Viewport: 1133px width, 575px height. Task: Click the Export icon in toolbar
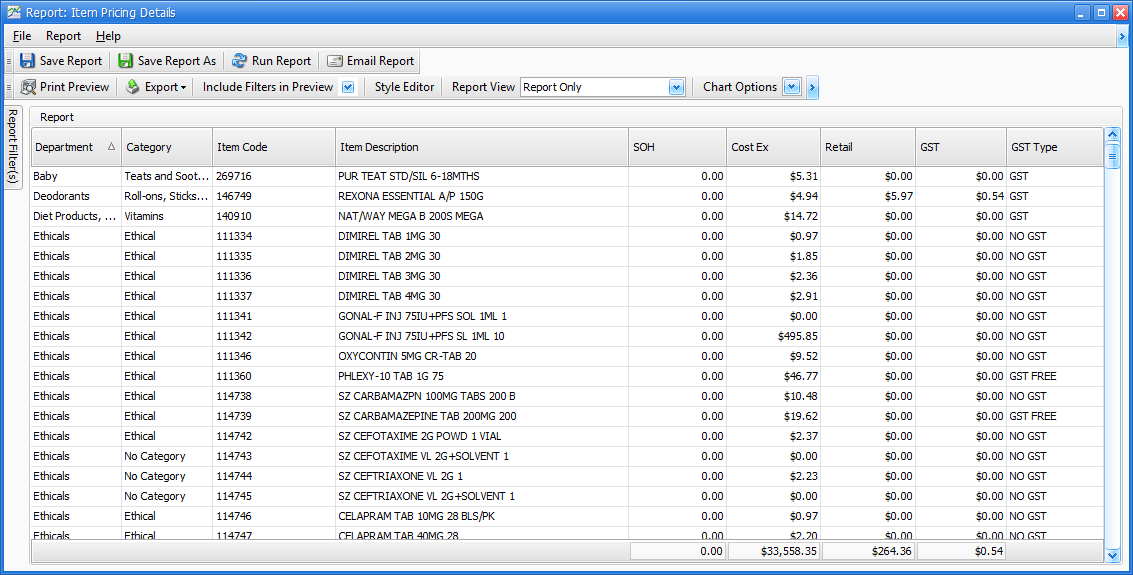click(x=133, y=87)
